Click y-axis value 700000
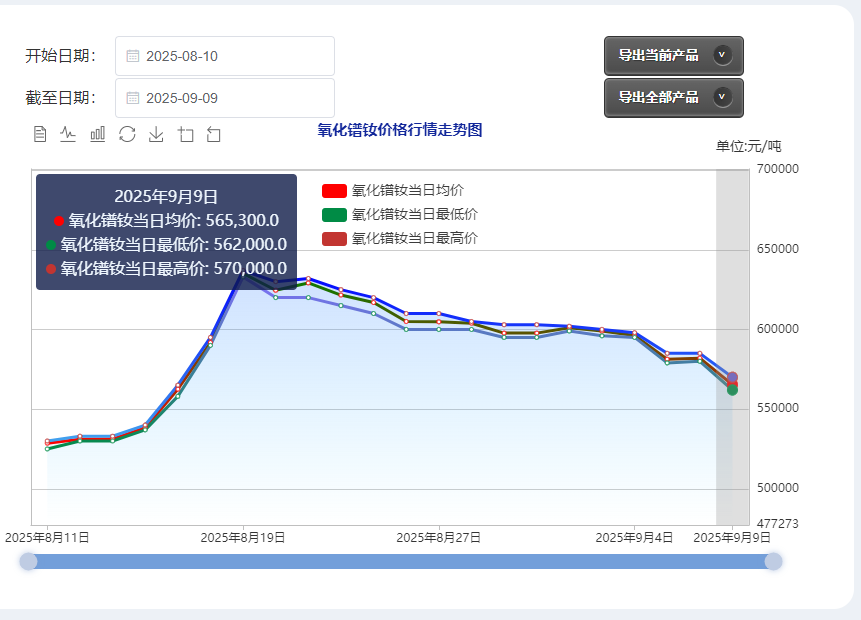861x620 pixels. pyautogui.click(x=778, y=169)
